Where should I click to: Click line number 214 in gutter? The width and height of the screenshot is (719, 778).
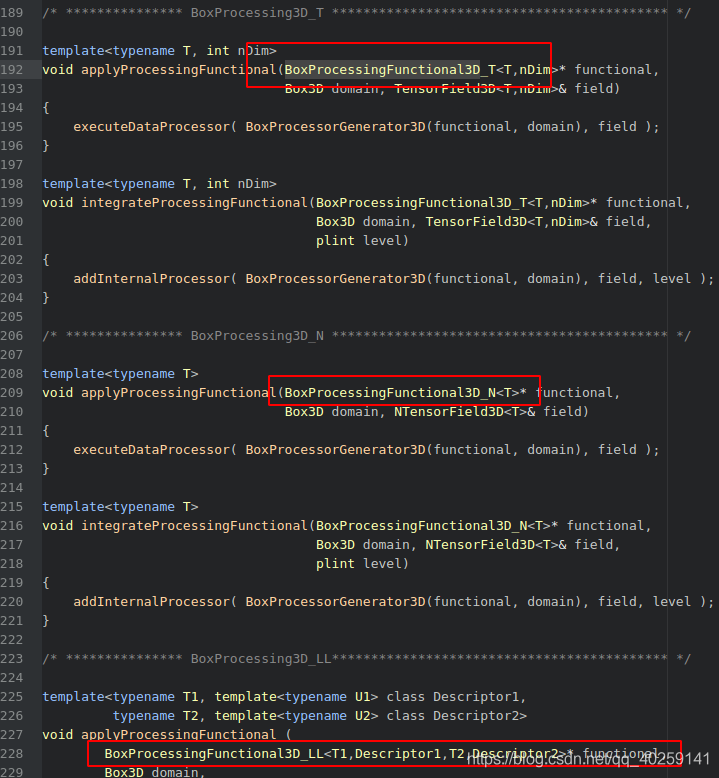coord(11,488)
